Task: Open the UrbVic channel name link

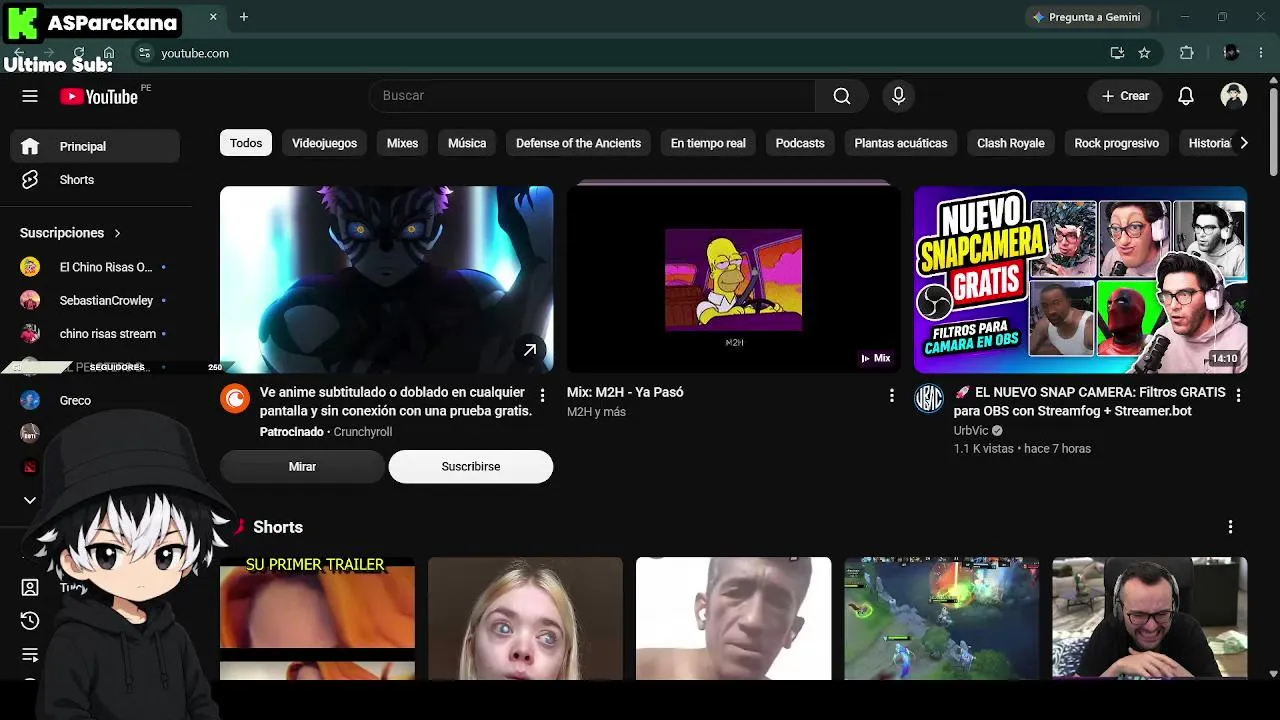Action: pyautogui.click(x=971, y=431)
